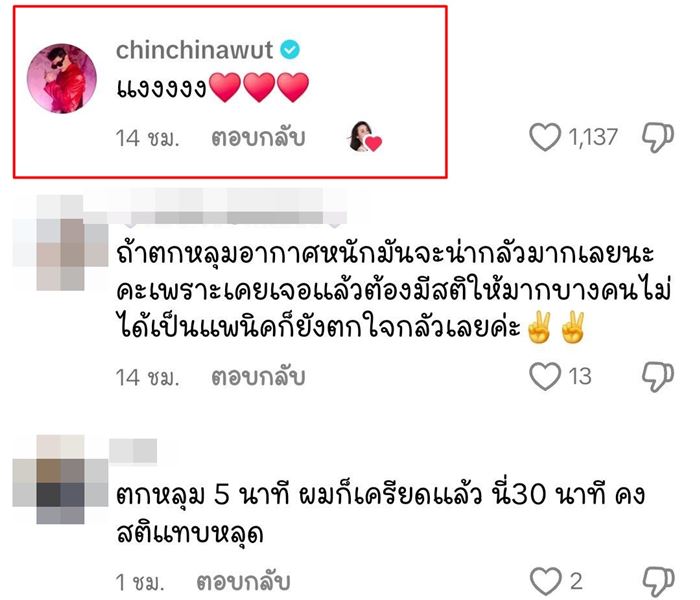Click the 1,137 like count

pos(593,137)
